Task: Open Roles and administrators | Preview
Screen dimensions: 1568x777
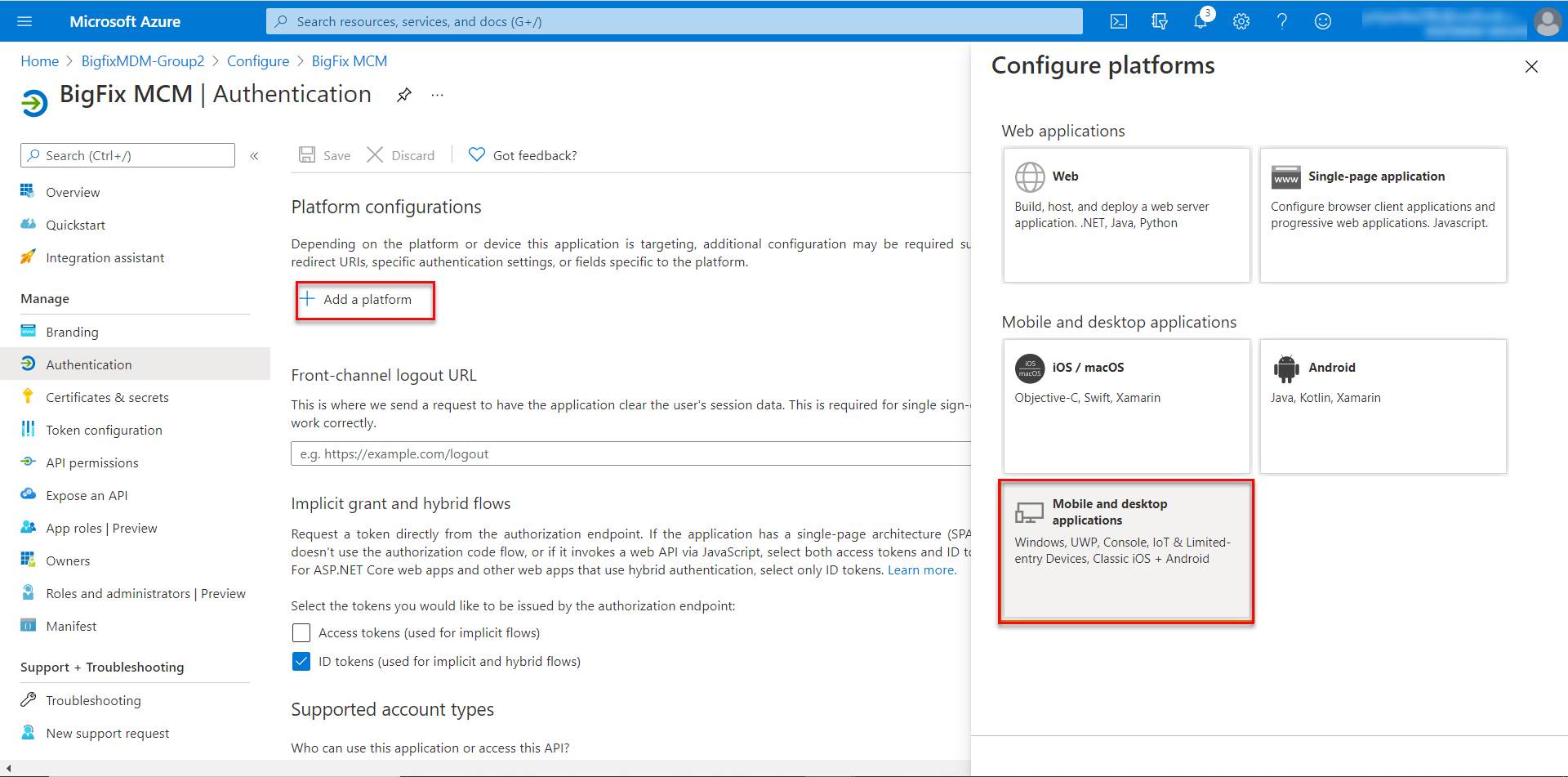Action: (135, 593)
